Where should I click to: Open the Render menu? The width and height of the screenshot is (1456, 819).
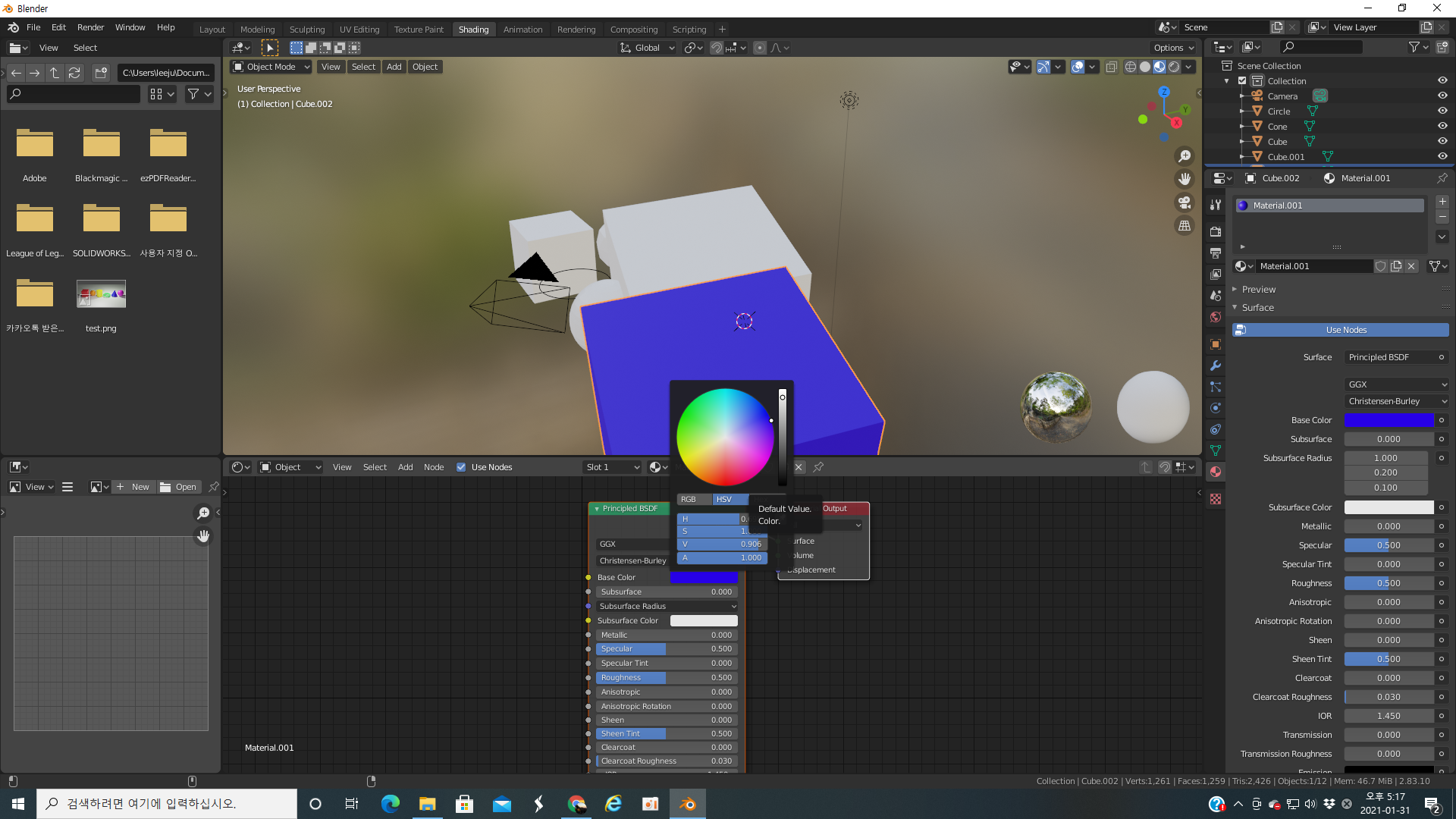(90, 27)
